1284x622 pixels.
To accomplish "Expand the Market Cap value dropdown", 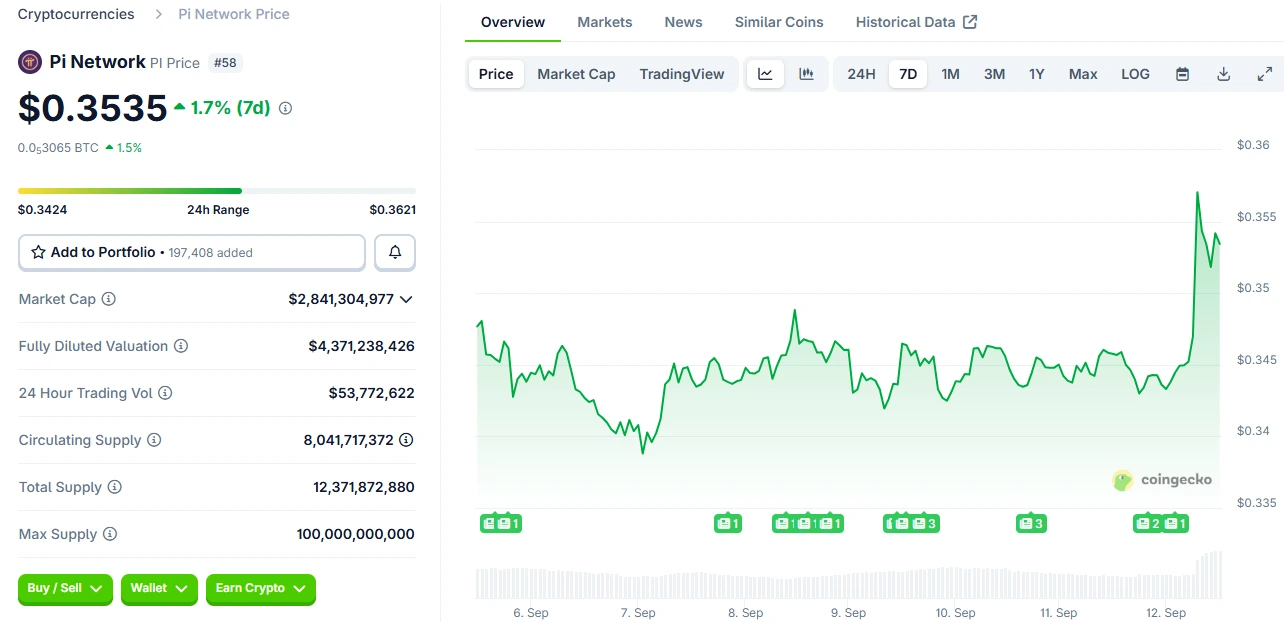I will pos(406,299).
